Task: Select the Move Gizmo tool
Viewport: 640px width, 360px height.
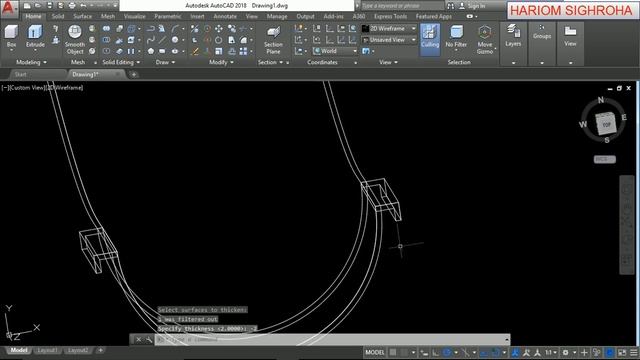Action: click(x=484, y=39)
